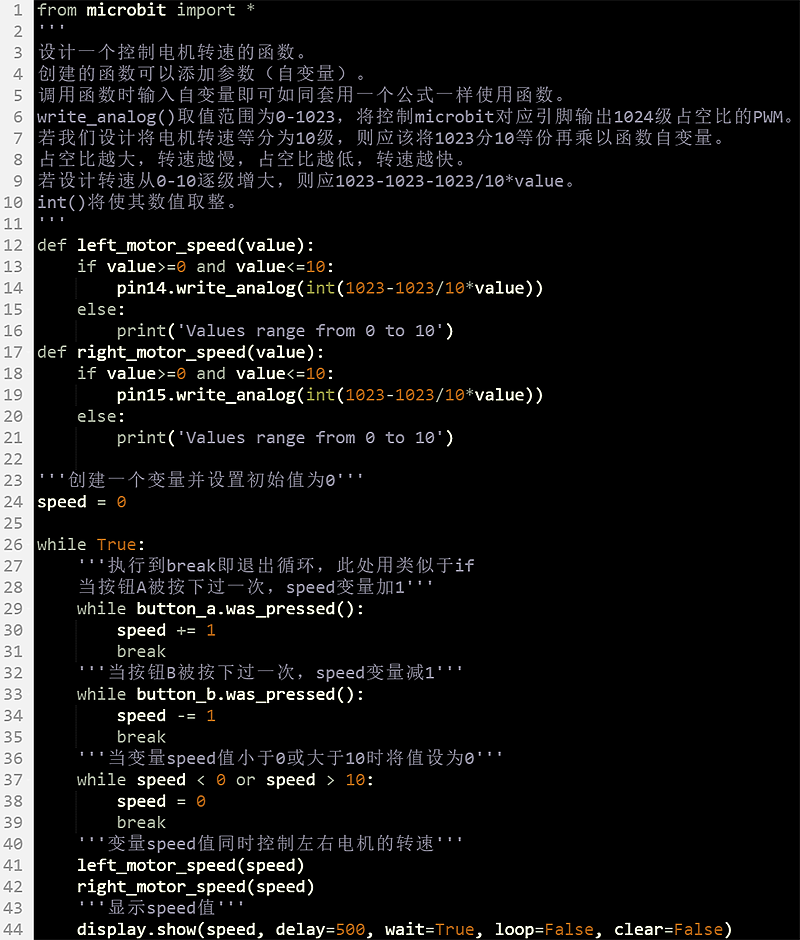Click line number 1 in the gutter
Screen dimensions: 800x940
click(17, 9)
